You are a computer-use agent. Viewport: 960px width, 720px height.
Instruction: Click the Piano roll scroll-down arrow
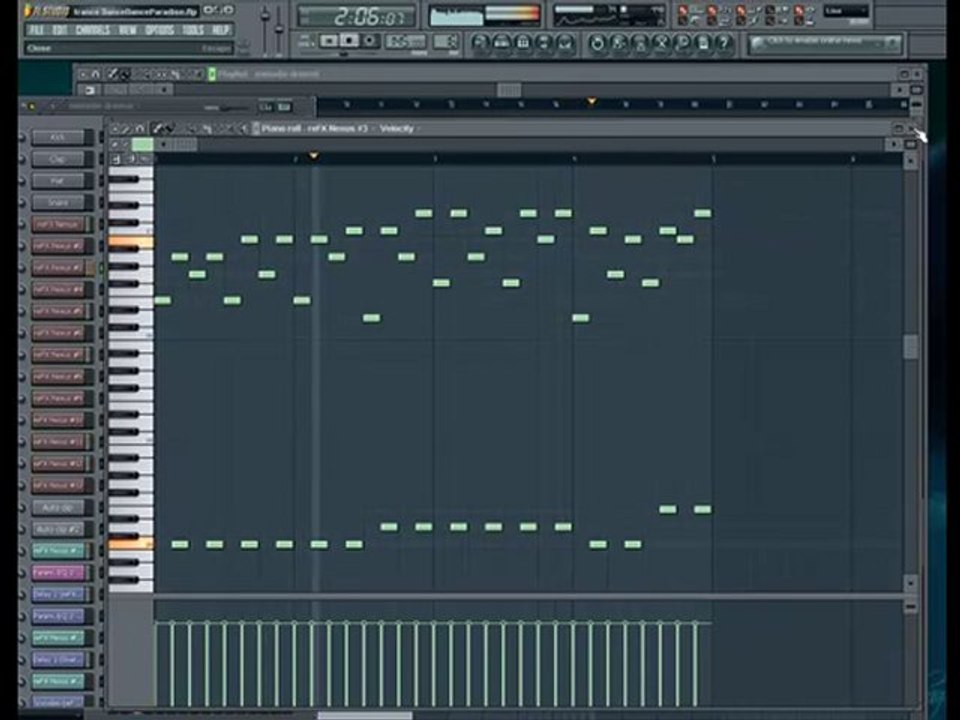(910, 582)
